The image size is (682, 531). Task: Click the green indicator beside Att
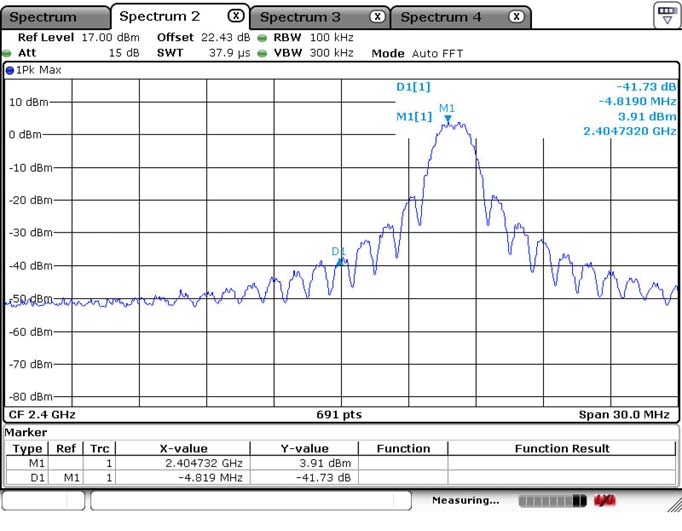coord(7,54)
